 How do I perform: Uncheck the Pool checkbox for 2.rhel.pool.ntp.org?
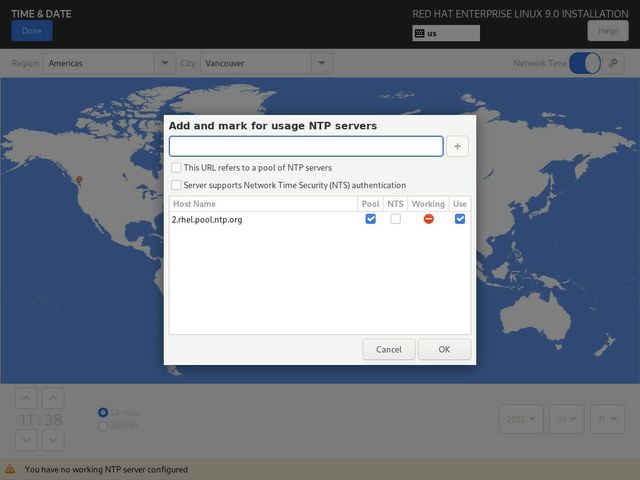pos(371,219)
